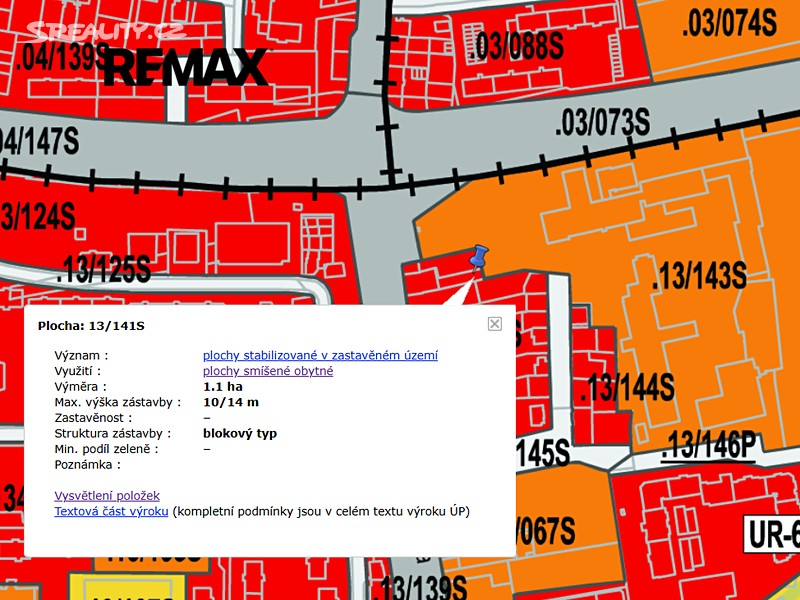Click the 'Max. výška zástavby :' label
This screenshot has width=800, height=600.
pyautogui.click(x=118, y=403)
